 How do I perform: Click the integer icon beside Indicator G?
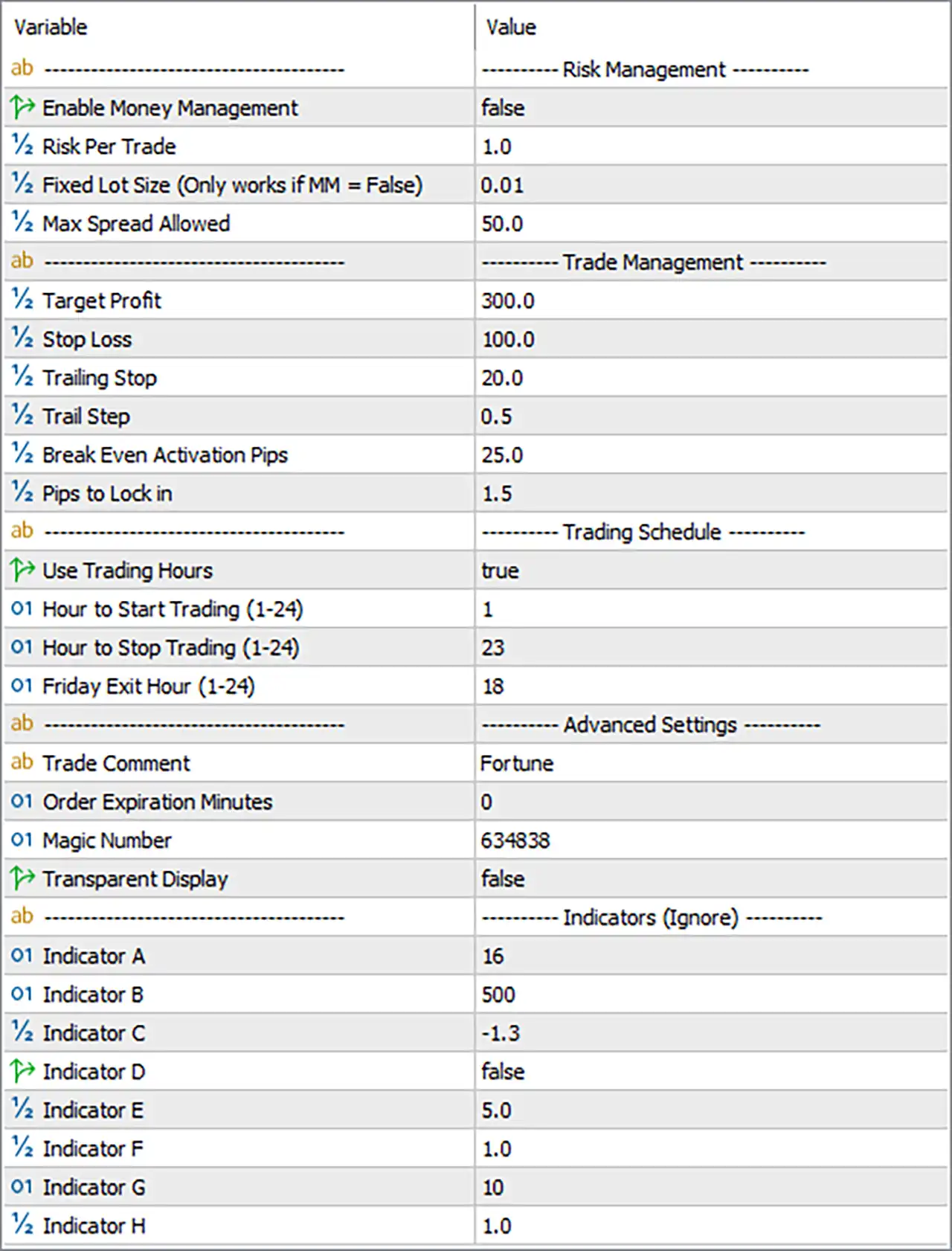22,1187
